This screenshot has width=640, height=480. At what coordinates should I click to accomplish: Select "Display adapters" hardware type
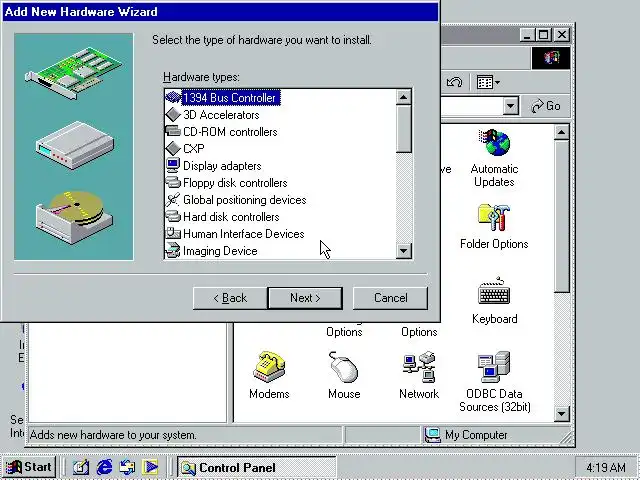222,166
